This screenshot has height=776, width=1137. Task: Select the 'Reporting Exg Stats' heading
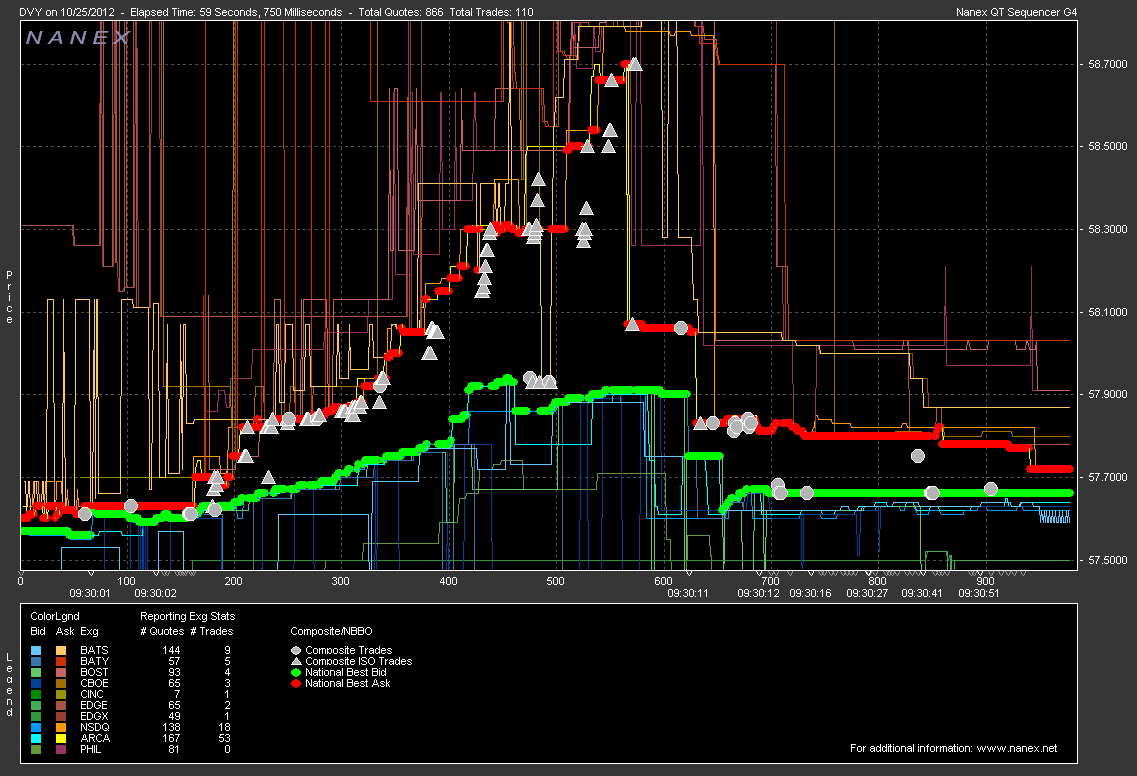click(x=188, y=616)
